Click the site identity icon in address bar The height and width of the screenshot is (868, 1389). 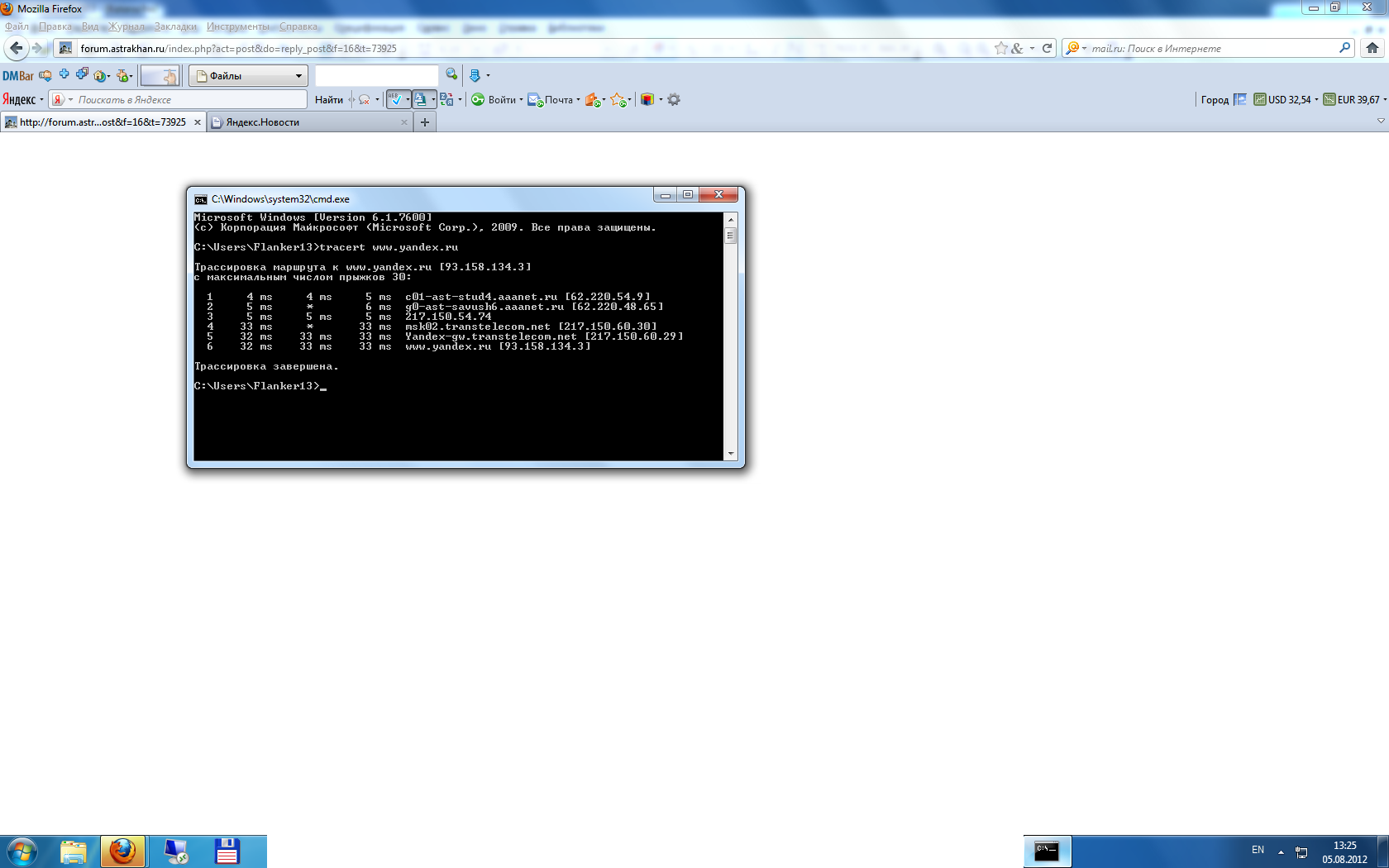click(x=66, y=48)
